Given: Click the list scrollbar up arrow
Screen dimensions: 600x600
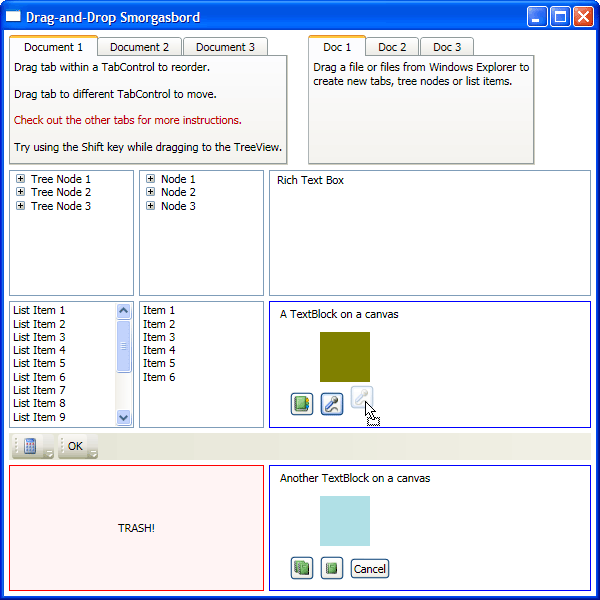Looking at the screenshot, I should (123, 311).
